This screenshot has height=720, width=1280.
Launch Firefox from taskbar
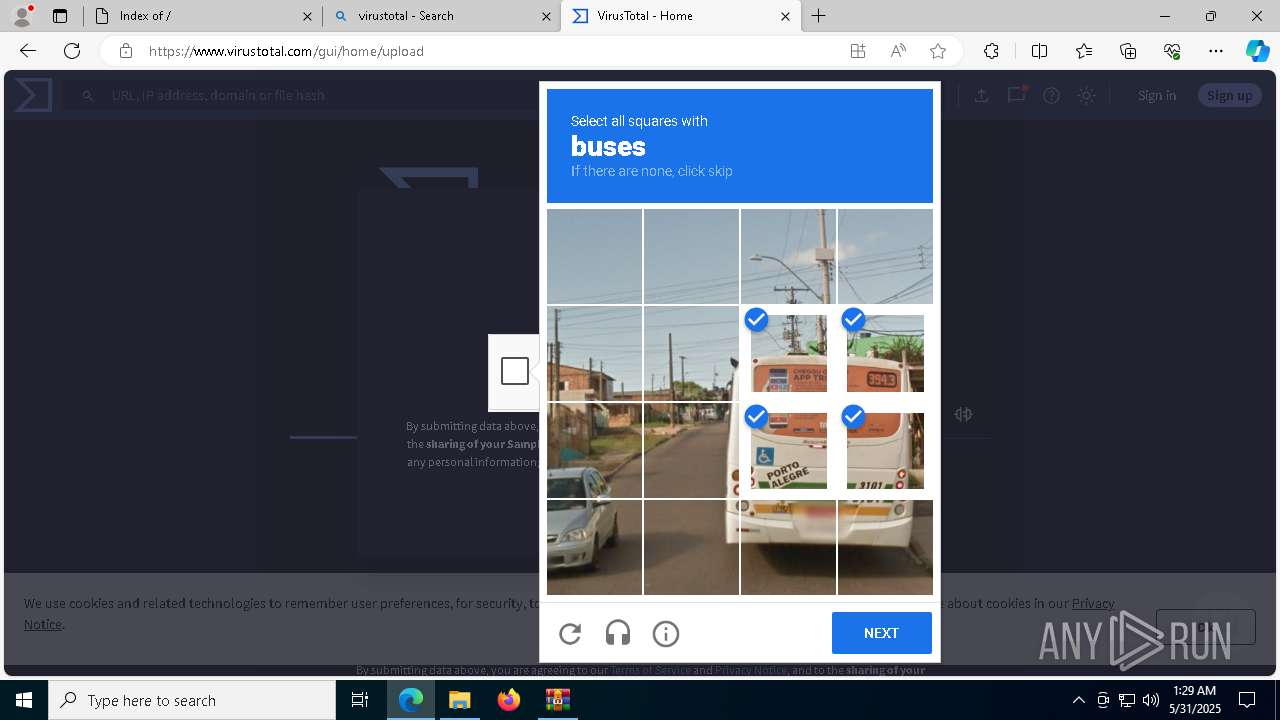click(508, 700)
